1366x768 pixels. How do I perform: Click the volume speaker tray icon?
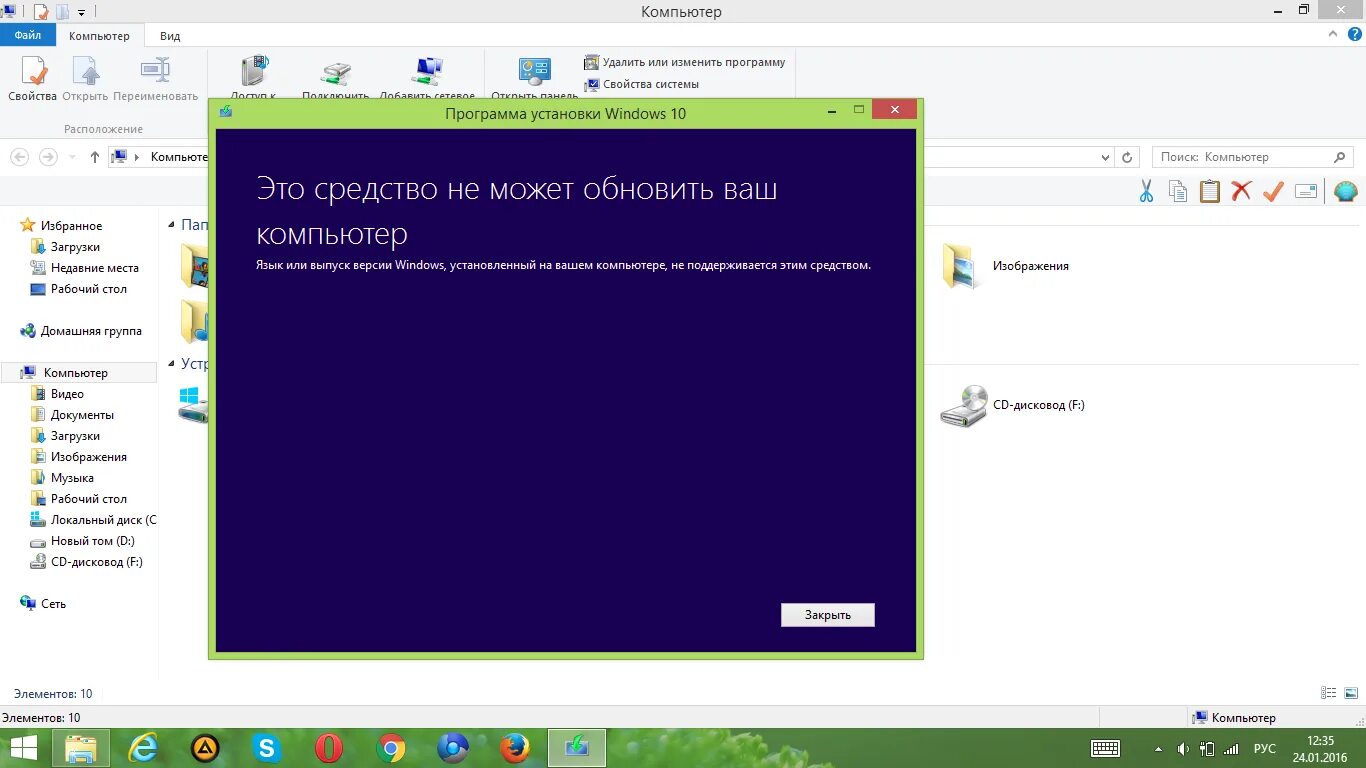point(1183,748)
